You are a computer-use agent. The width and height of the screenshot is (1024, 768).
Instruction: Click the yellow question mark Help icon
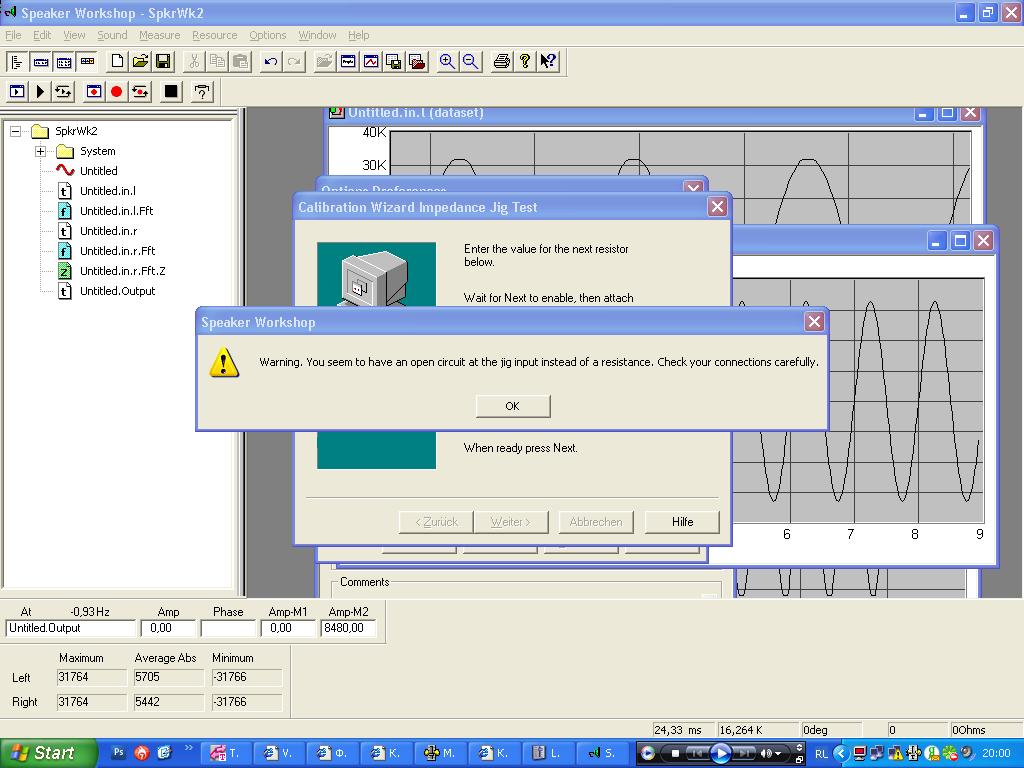click(524, 62)
